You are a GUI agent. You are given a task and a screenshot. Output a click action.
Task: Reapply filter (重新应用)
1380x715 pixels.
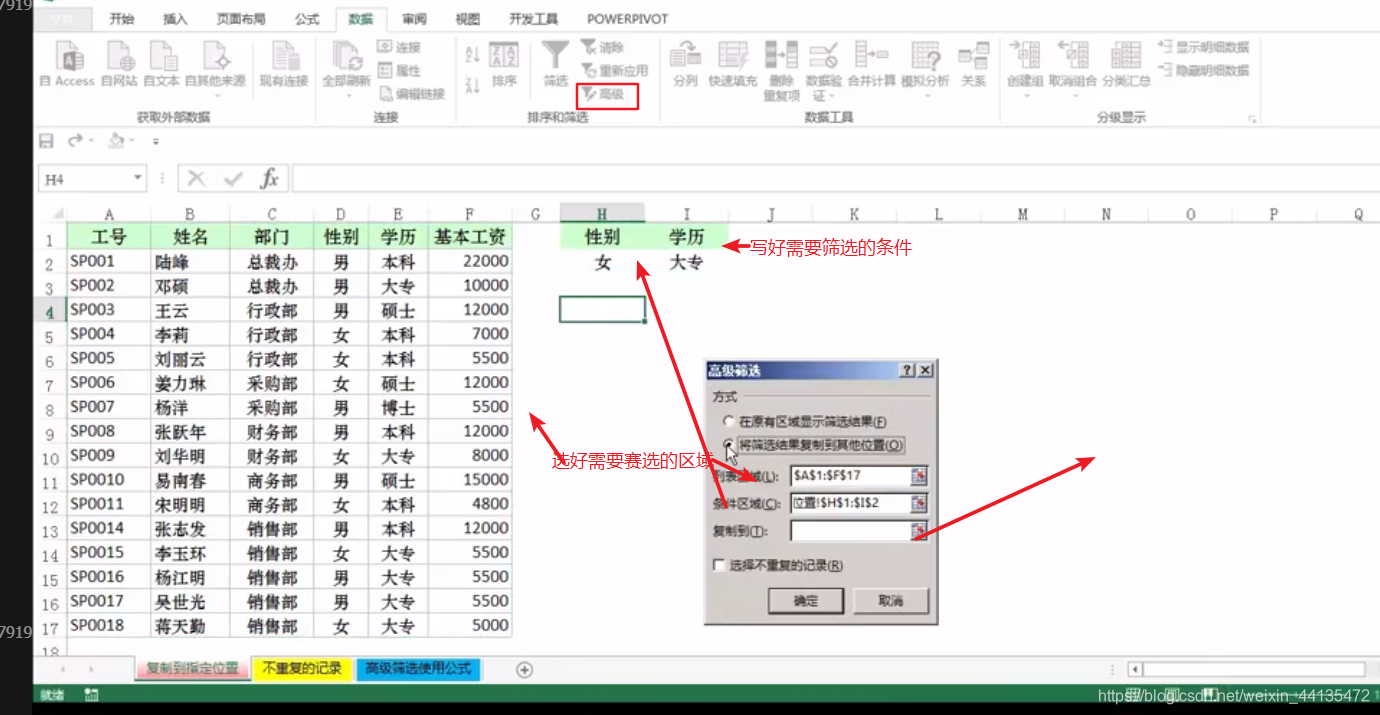click(x=614, y=70)
